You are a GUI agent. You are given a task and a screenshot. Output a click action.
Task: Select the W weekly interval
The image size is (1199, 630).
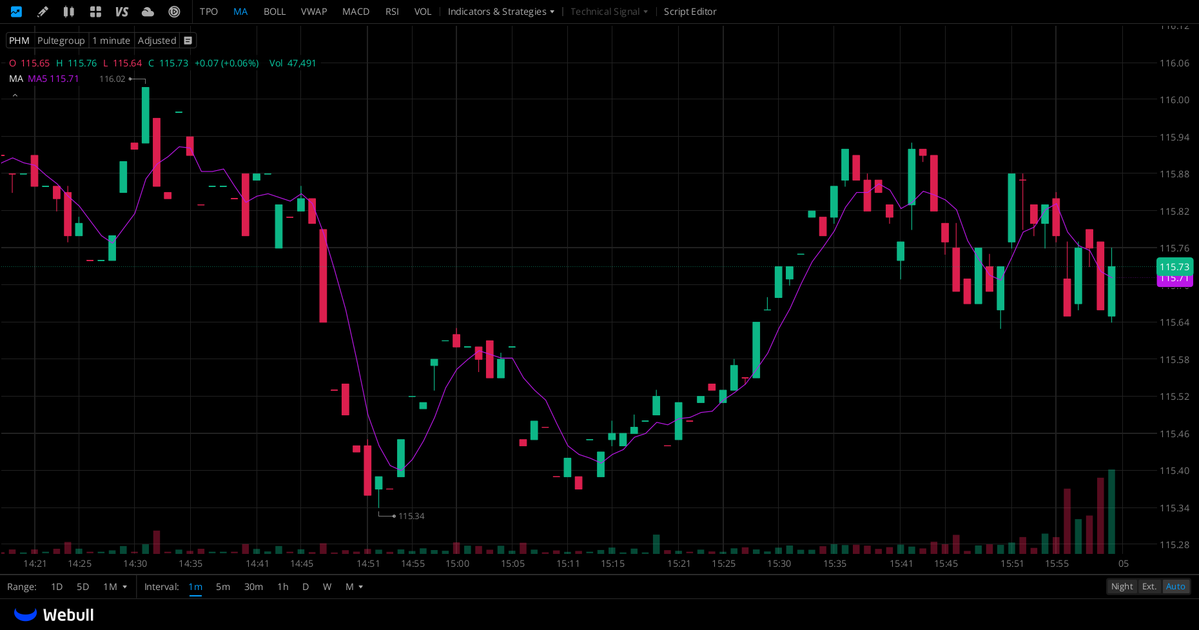(x=327, y=586)
